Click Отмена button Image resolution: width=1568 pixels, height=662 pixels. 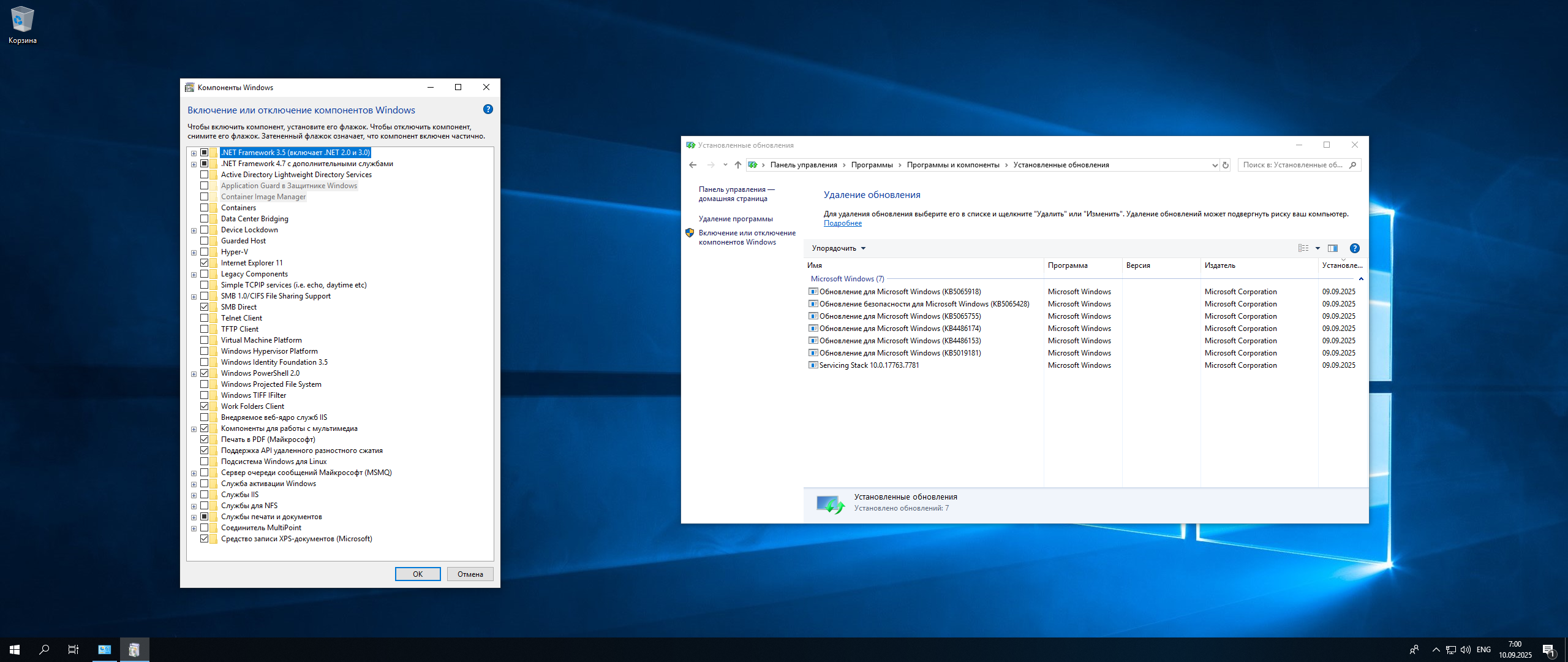click(470, 574)
